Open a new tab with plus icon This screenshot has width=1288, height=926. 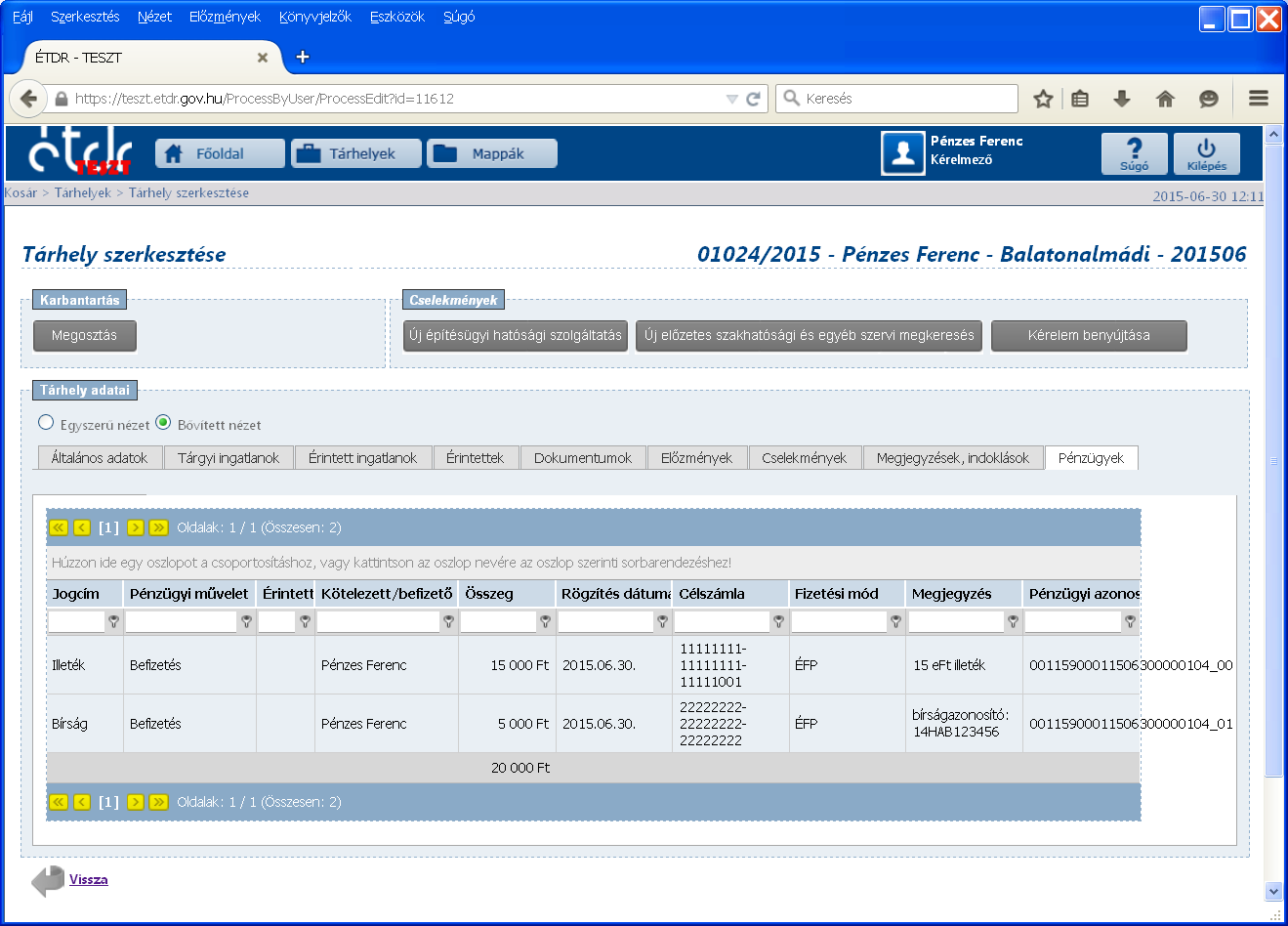[303, 57]
